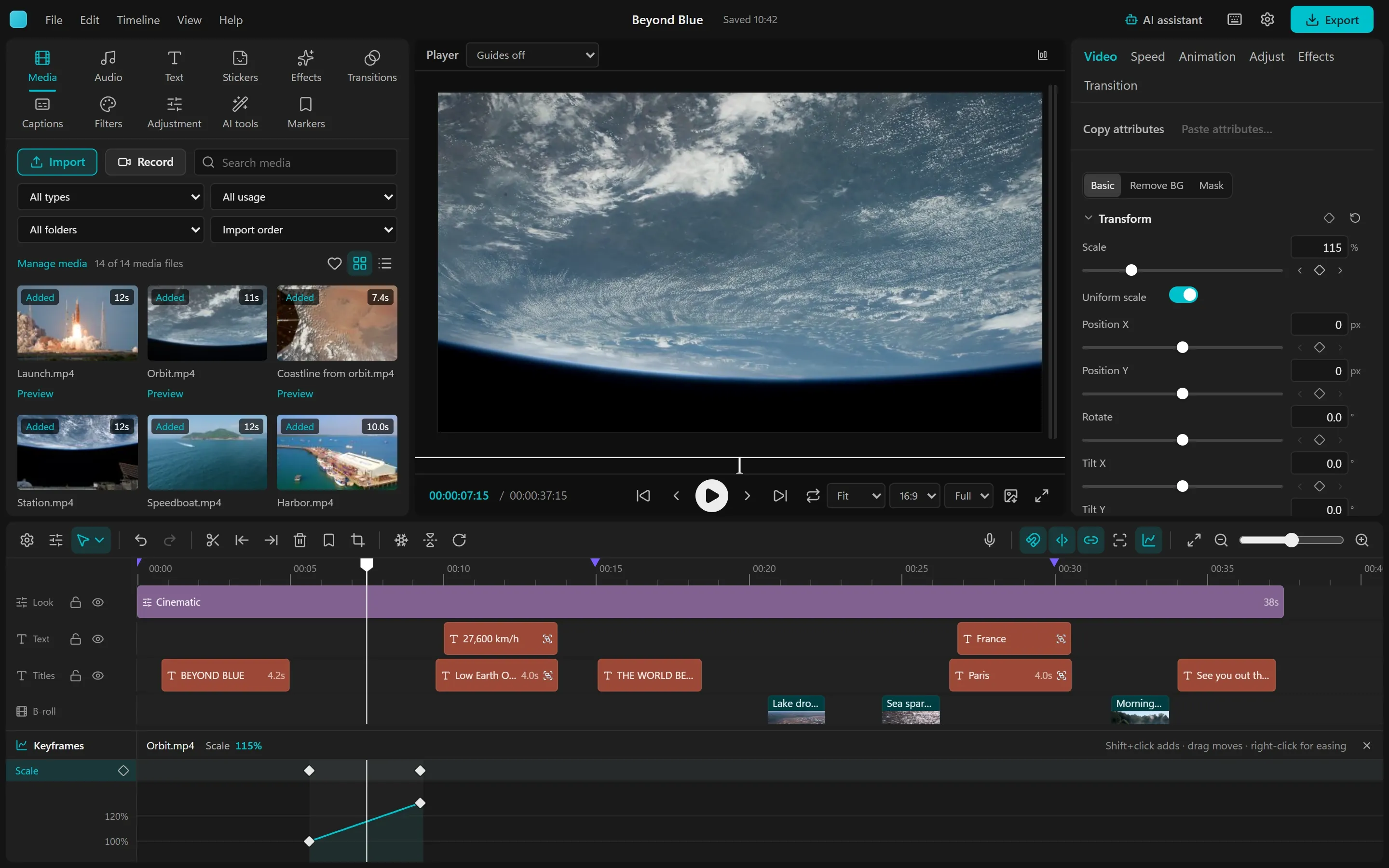
Task: Switch to the Animation tab
Action: click(1207, 56)
